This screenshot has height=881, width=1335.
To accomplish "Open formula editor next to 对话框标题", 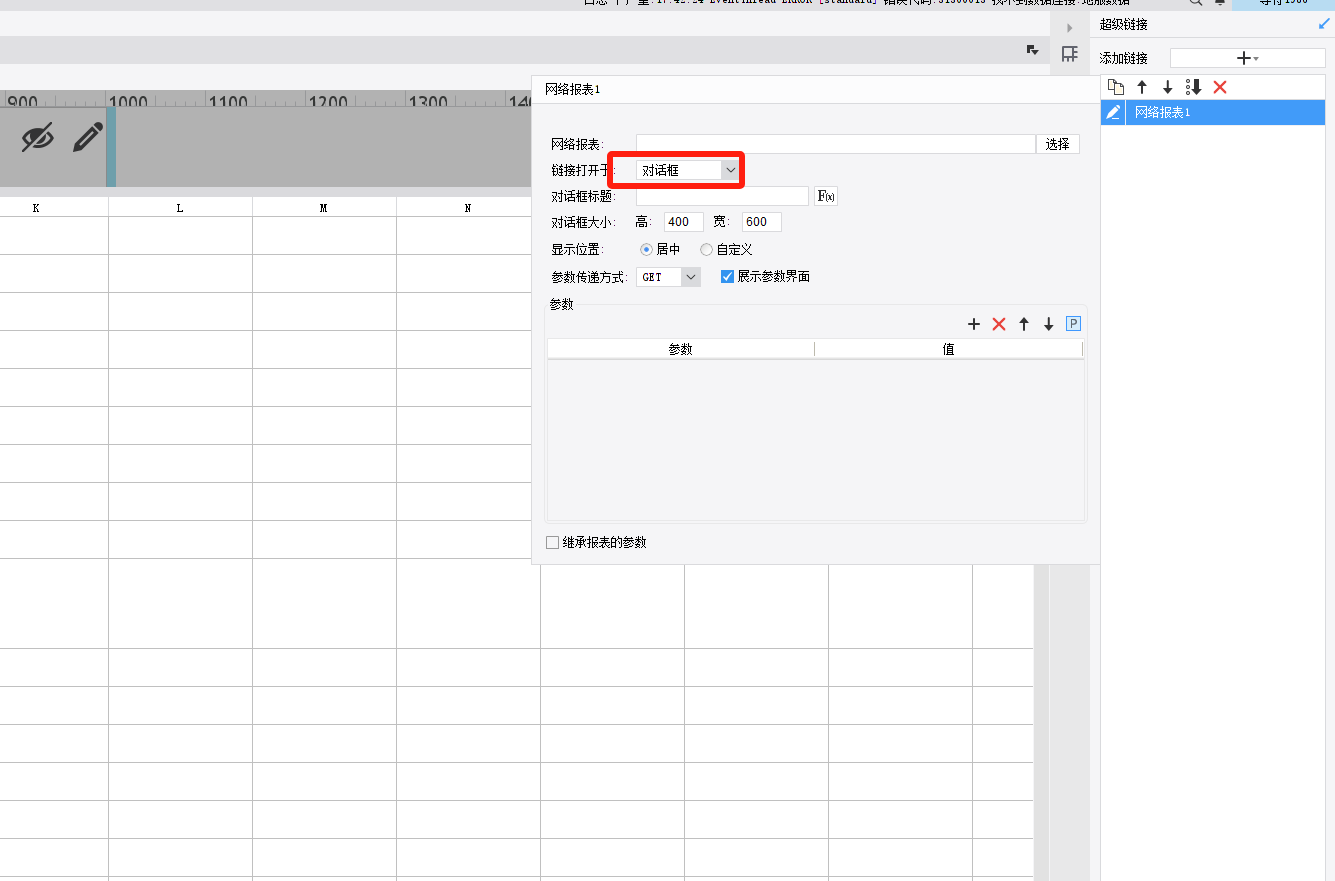I will [826, 196].
